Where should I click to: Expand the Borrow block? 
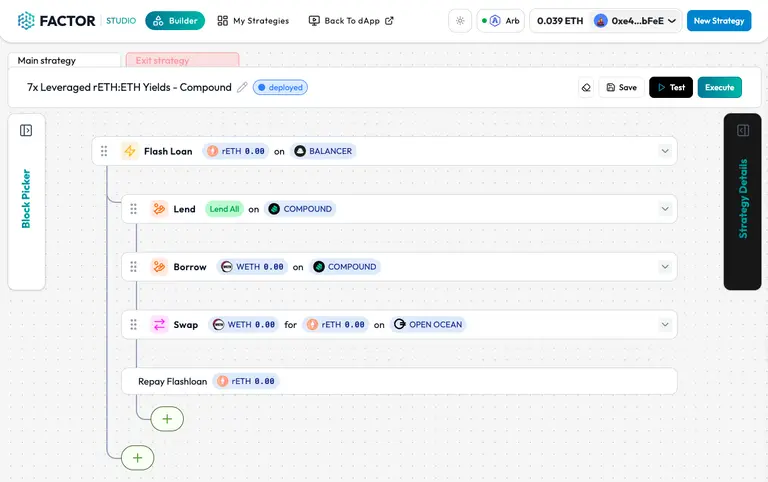click(x=665, y=266)
